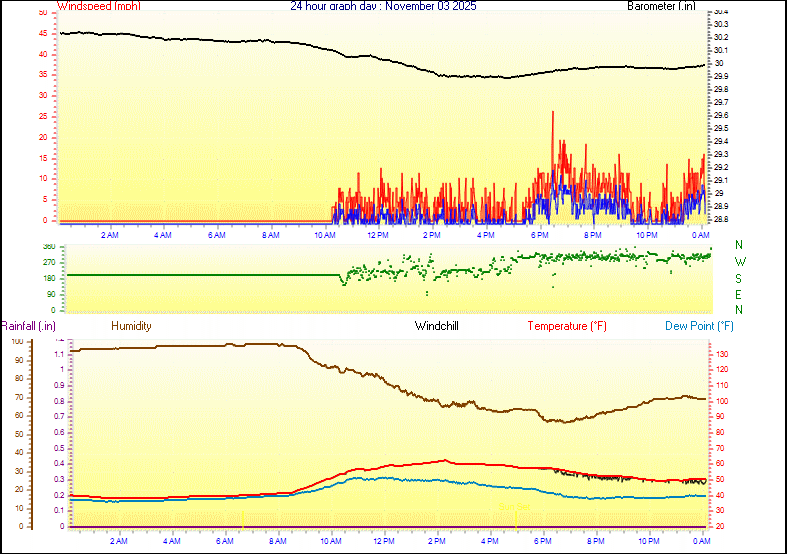
Task: Click the 270 value on wind direction scale
Action: click(50, 262)
